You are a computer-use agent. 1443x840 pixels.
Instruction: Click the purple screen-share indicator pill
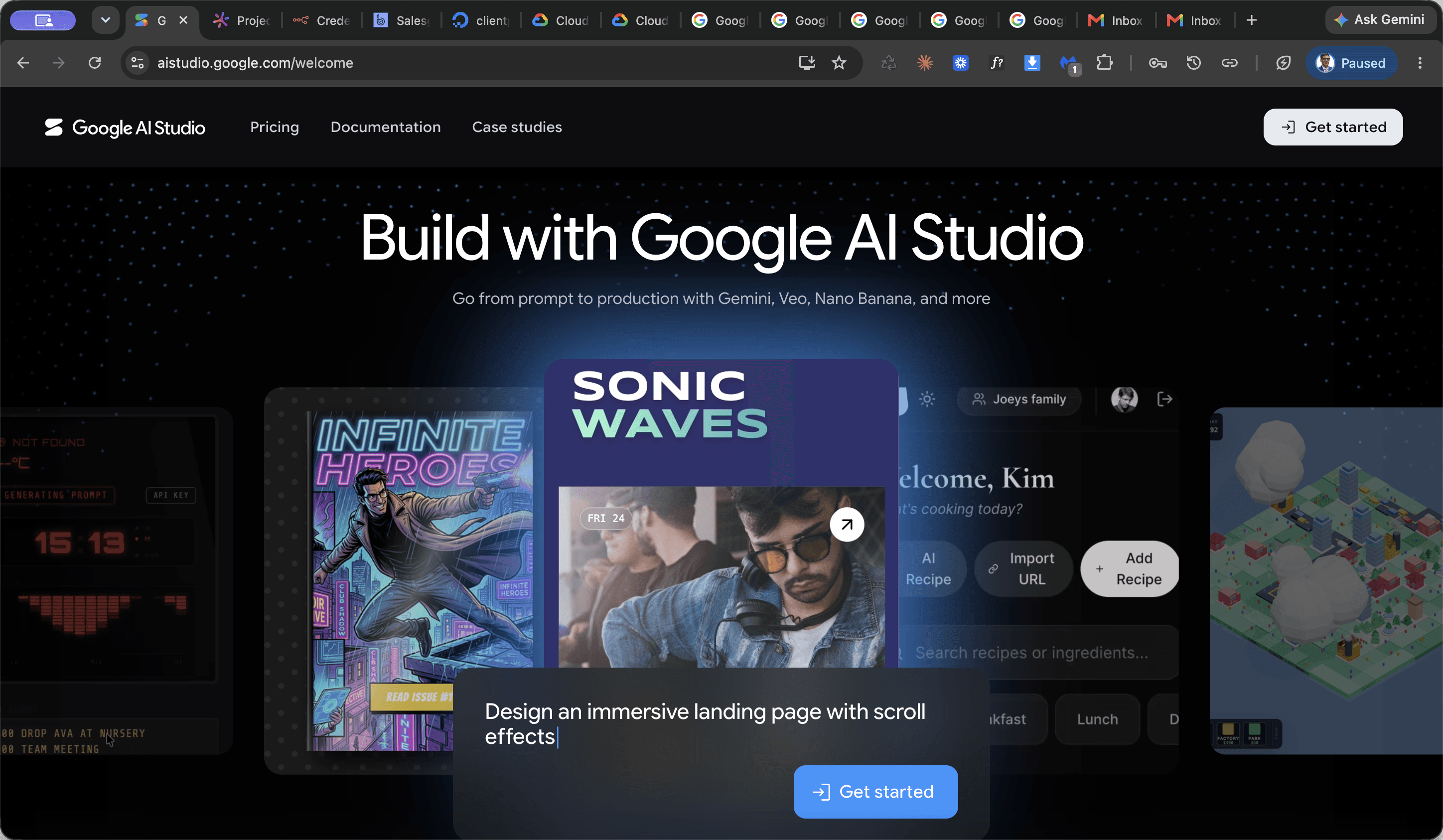[x=43, y=20]
